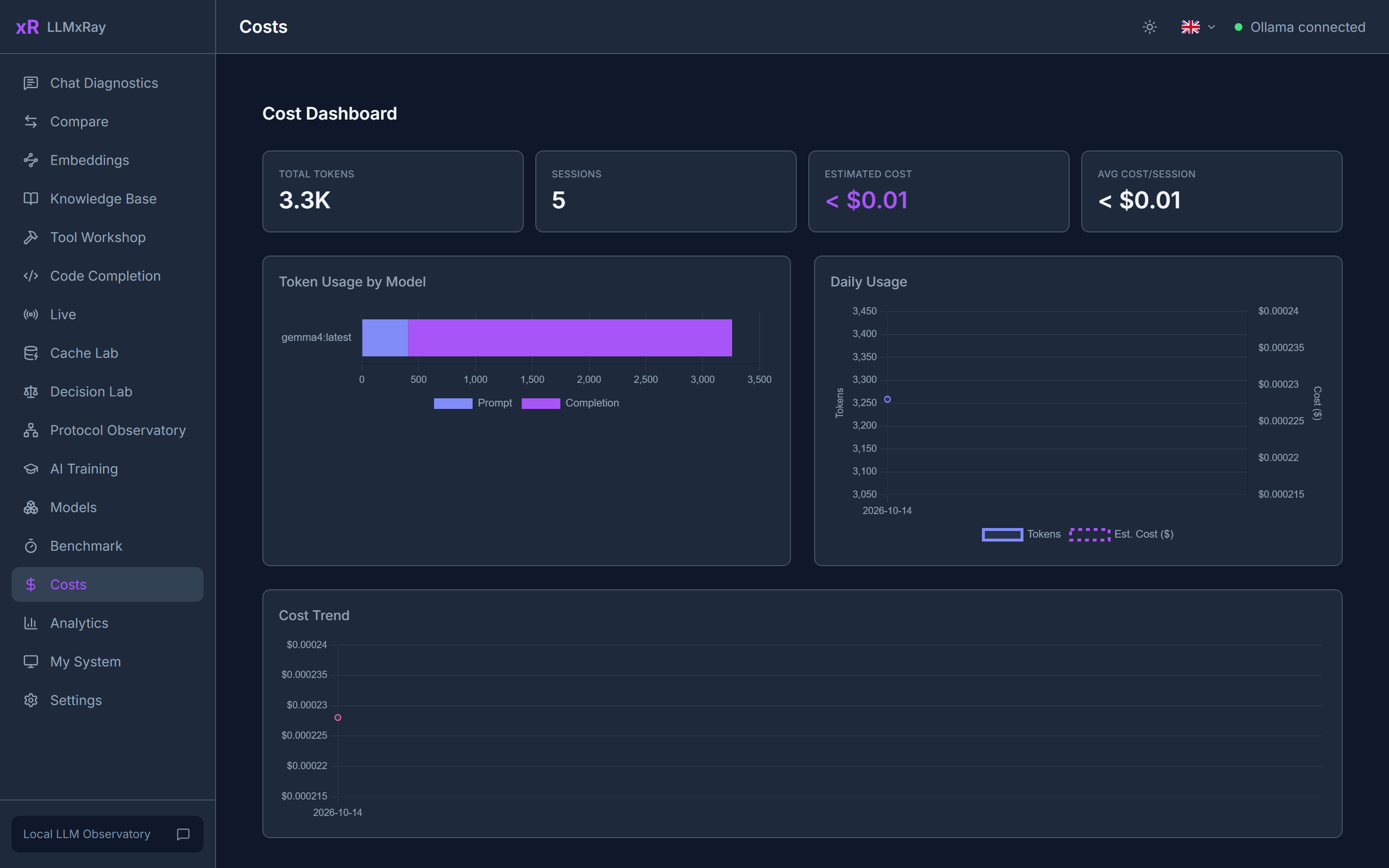Click the Sessions count 5 card
The height and width of the screenshot is (868, 1389).
666,191
